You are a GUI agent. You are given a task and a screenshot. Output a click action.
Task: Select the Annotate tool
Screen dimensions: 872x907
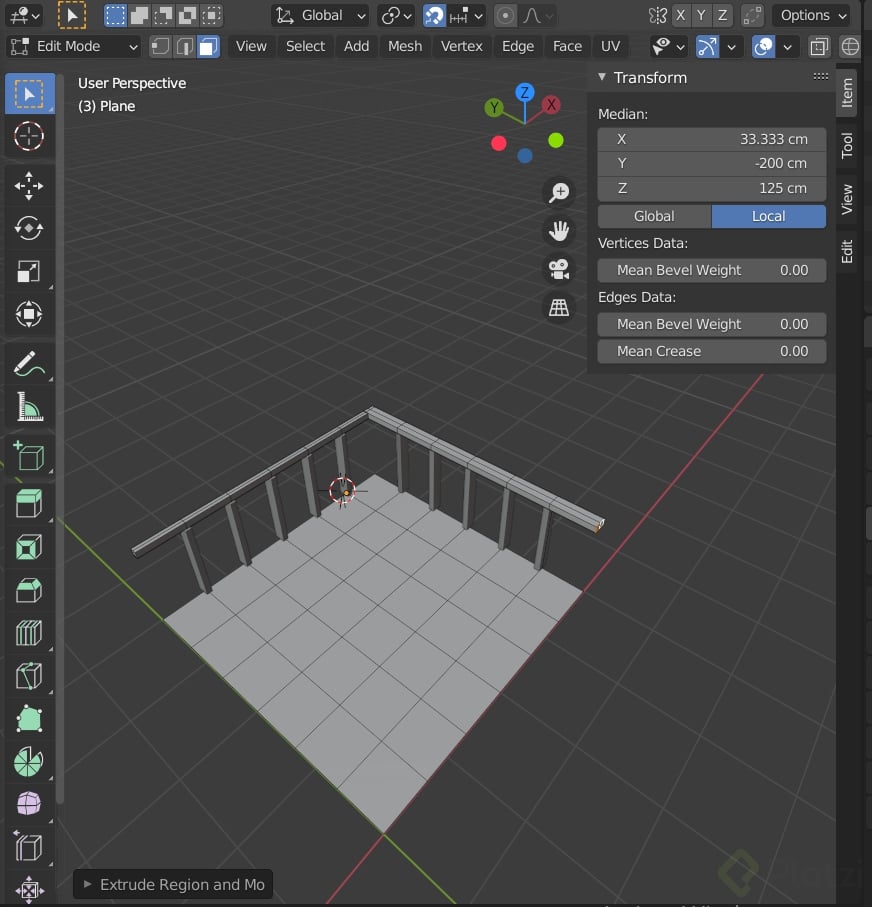(28, 364)
